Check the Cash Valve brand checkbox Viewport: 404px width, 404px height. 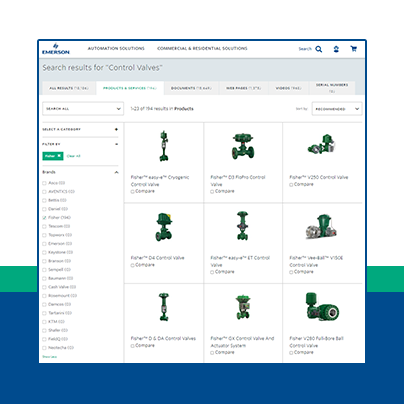click(44, 287)
